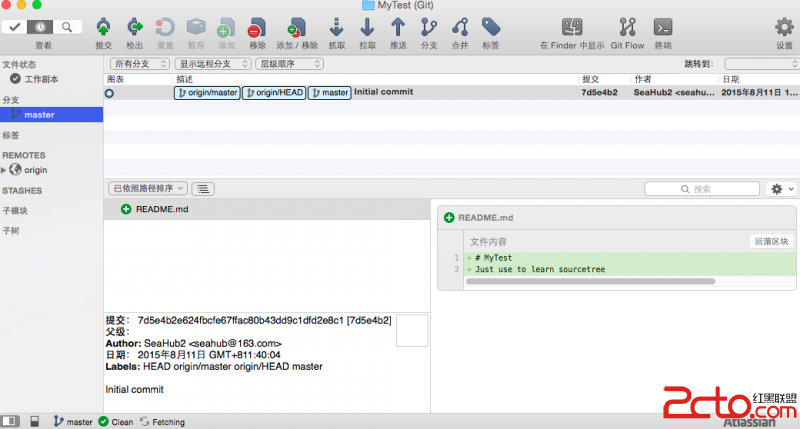Click the Checkout (检出) toolbar icon
The image size is (800, 429).
(134, 27)
